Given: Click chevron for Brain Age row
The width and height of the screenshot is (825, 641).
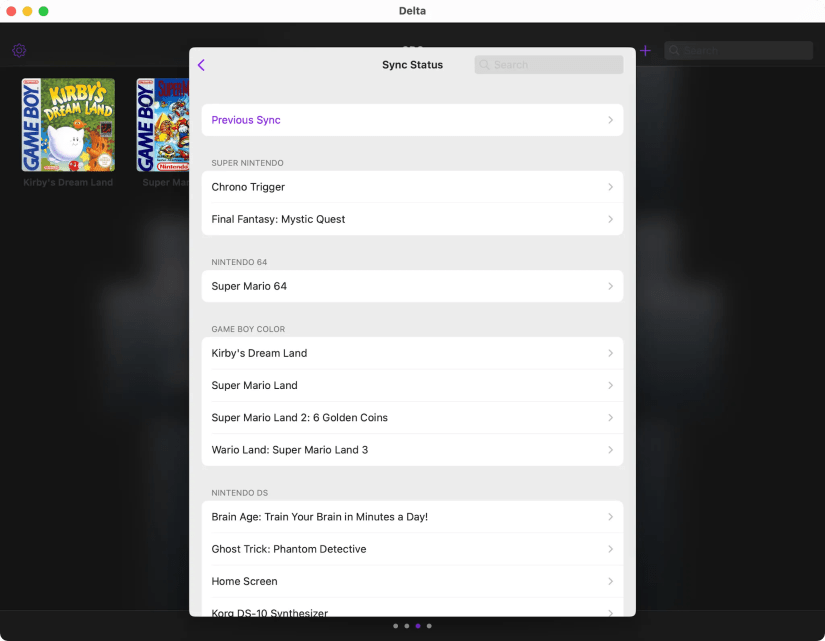Looking at the screenshot, I should (x=610, y=517).
